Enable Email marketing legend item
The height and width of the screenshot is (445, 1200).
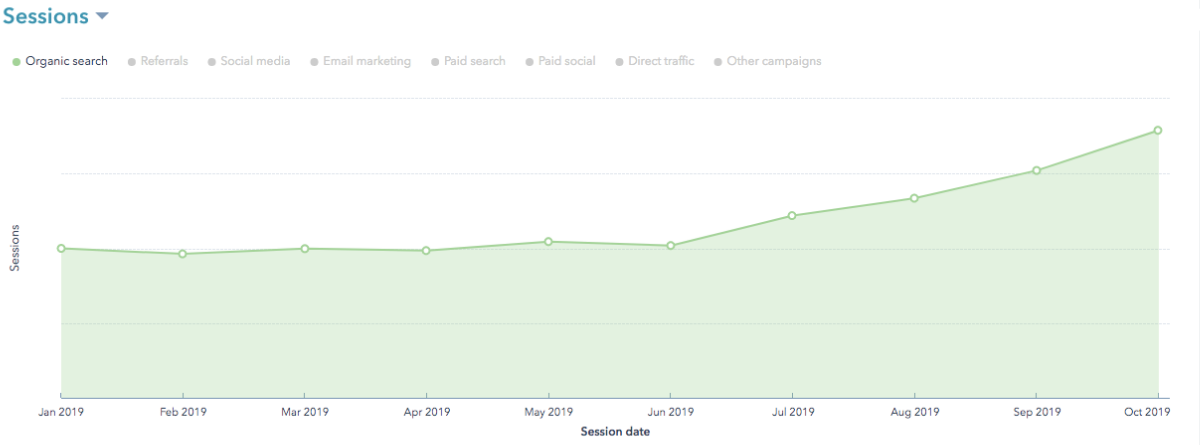click(x=366, y=61)
